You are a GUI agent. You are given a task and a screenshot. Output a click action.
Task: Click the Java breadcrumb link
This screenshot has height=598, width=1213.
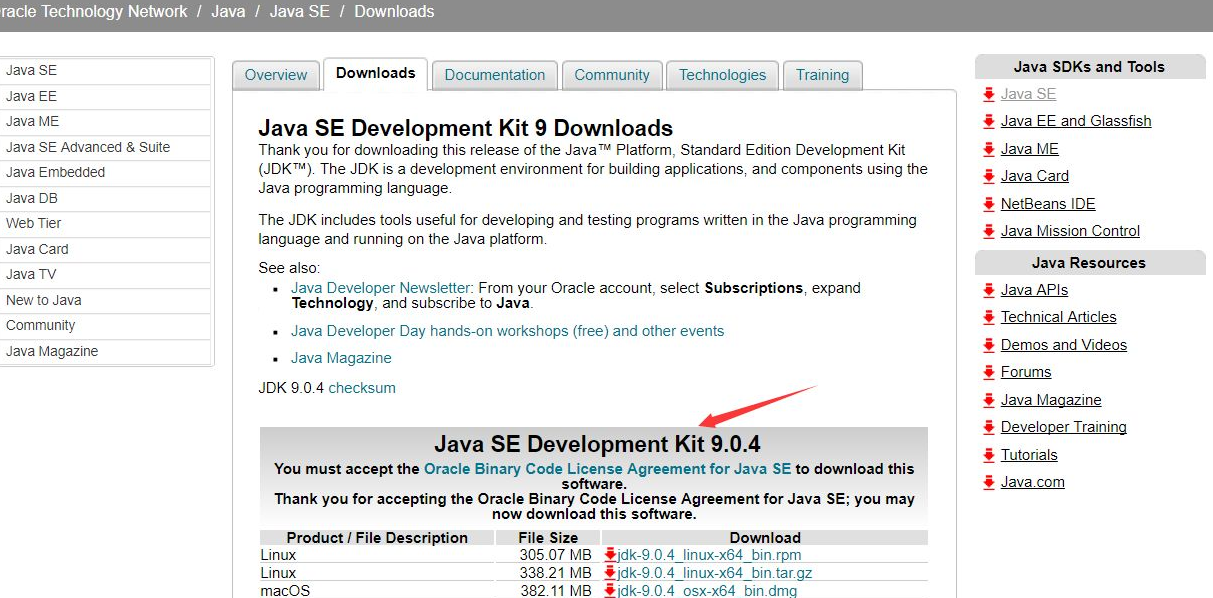click(228, 12)
